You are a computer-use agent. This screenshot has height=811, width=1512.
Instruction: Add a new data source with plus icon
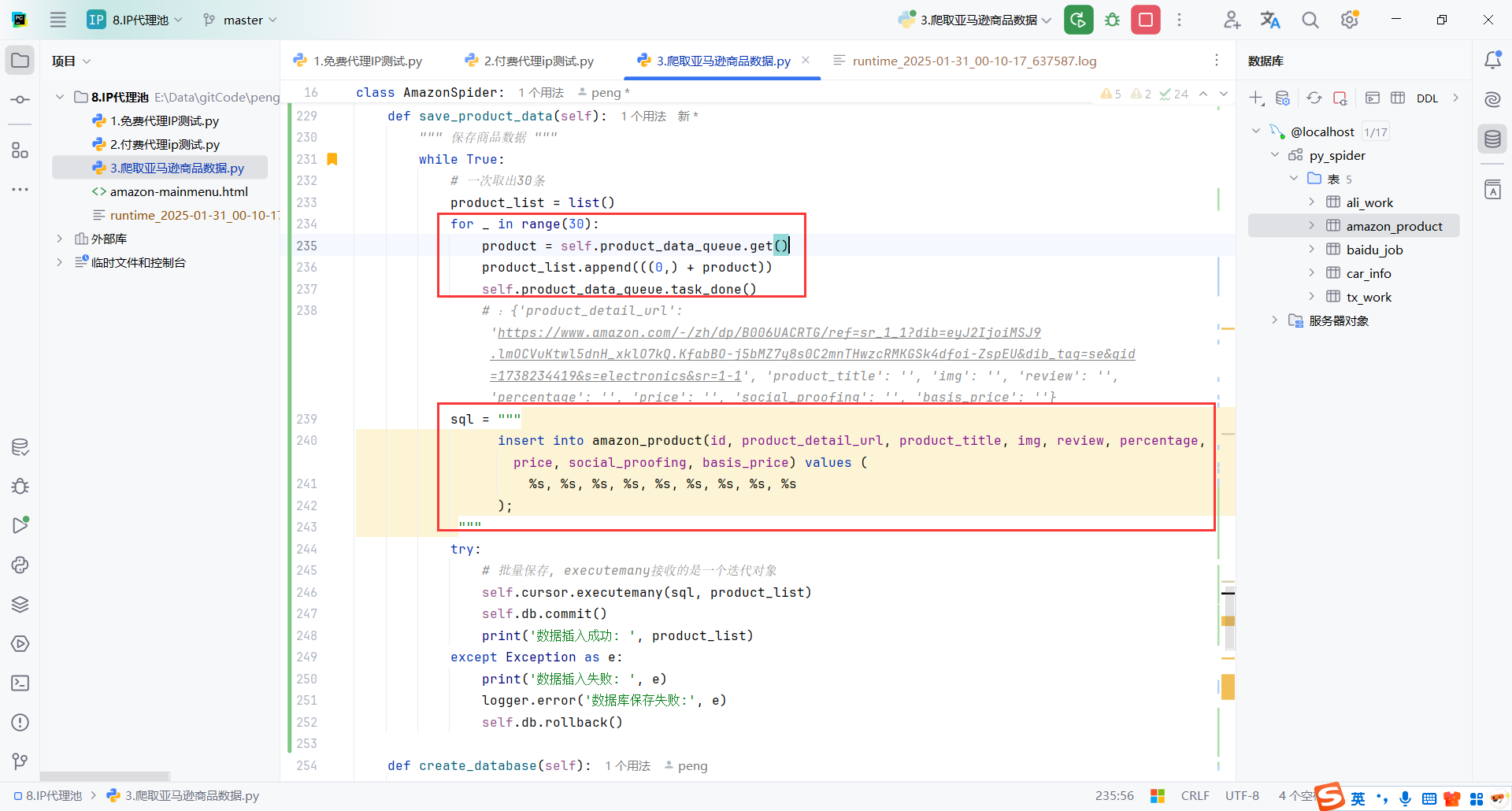[x=1256, y=98]
